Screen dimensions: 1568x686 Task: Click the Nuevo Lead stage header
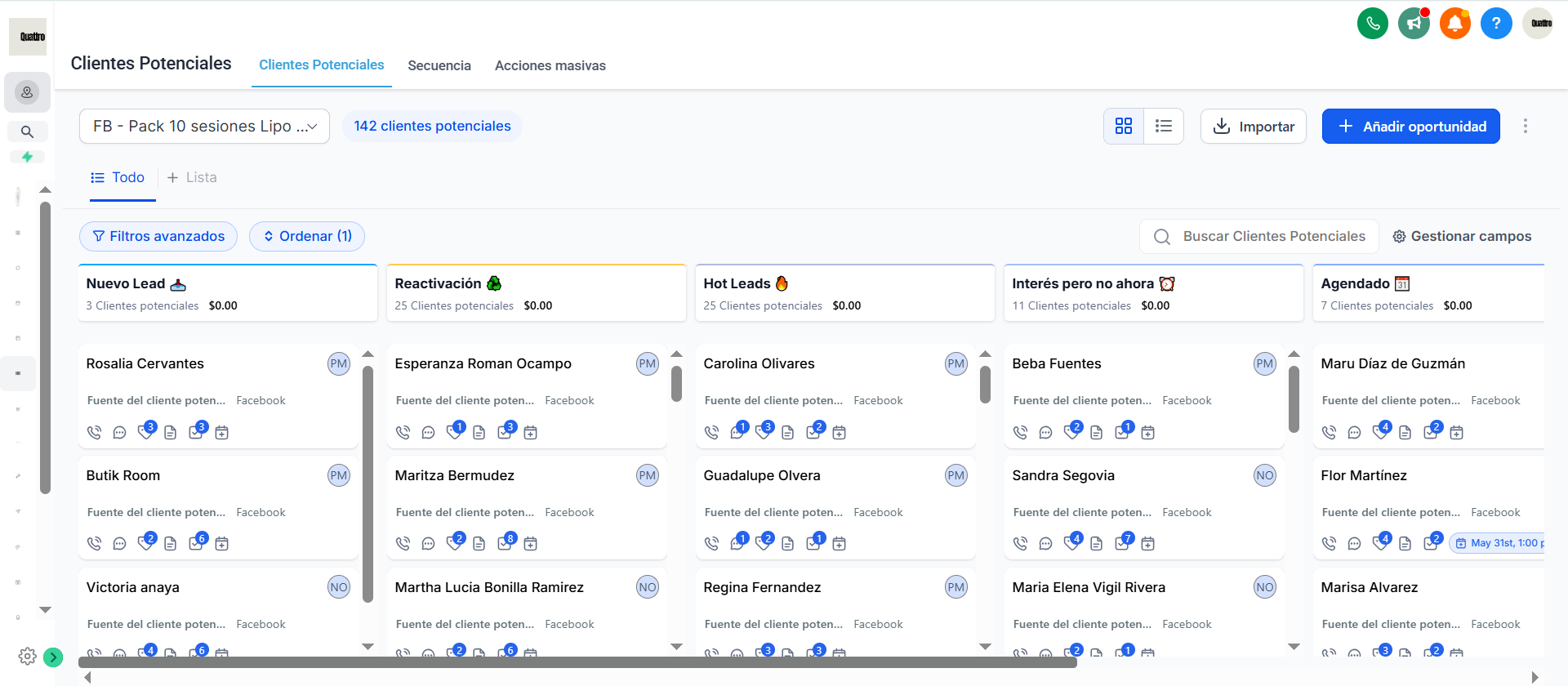228,292
